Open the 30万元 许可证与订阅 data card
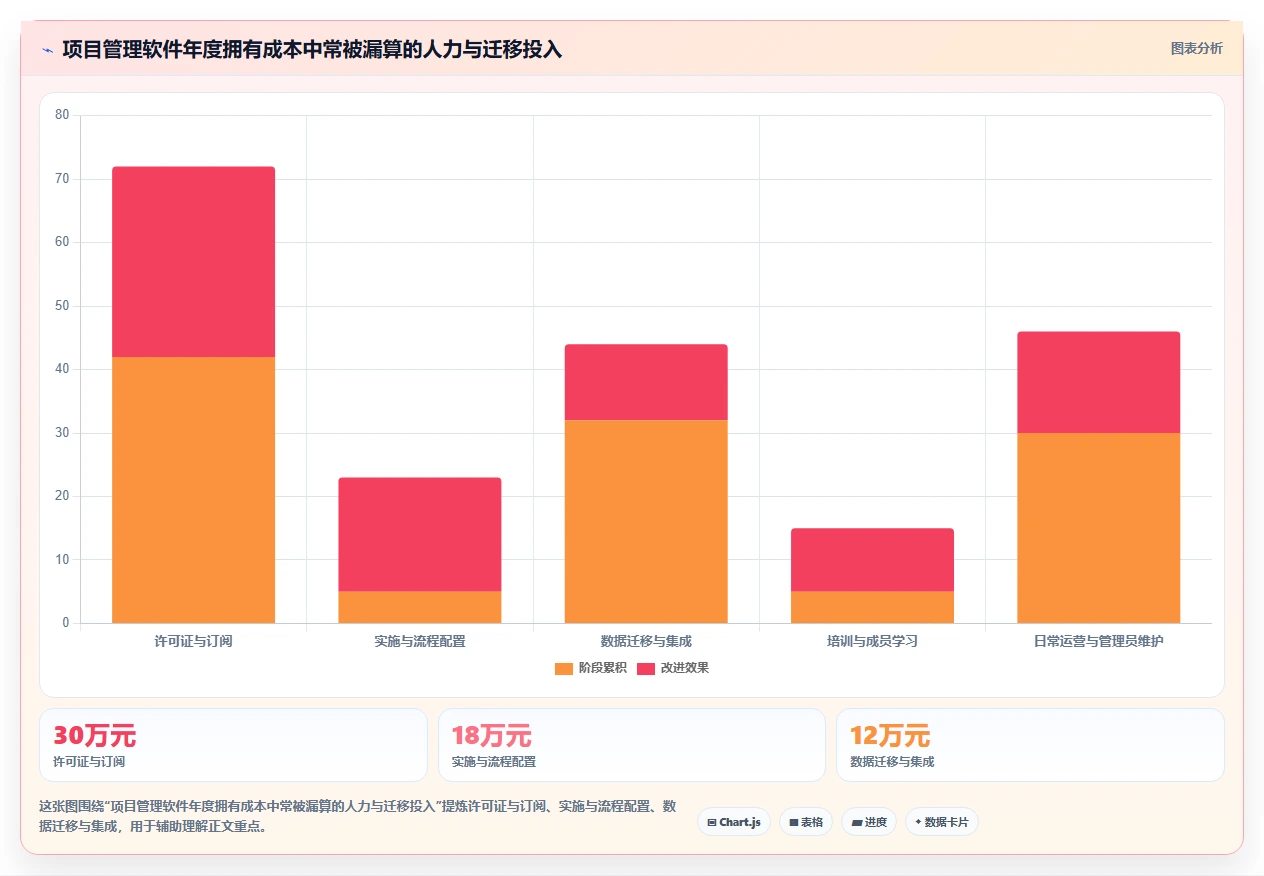1264x876 pixels. 234,745
